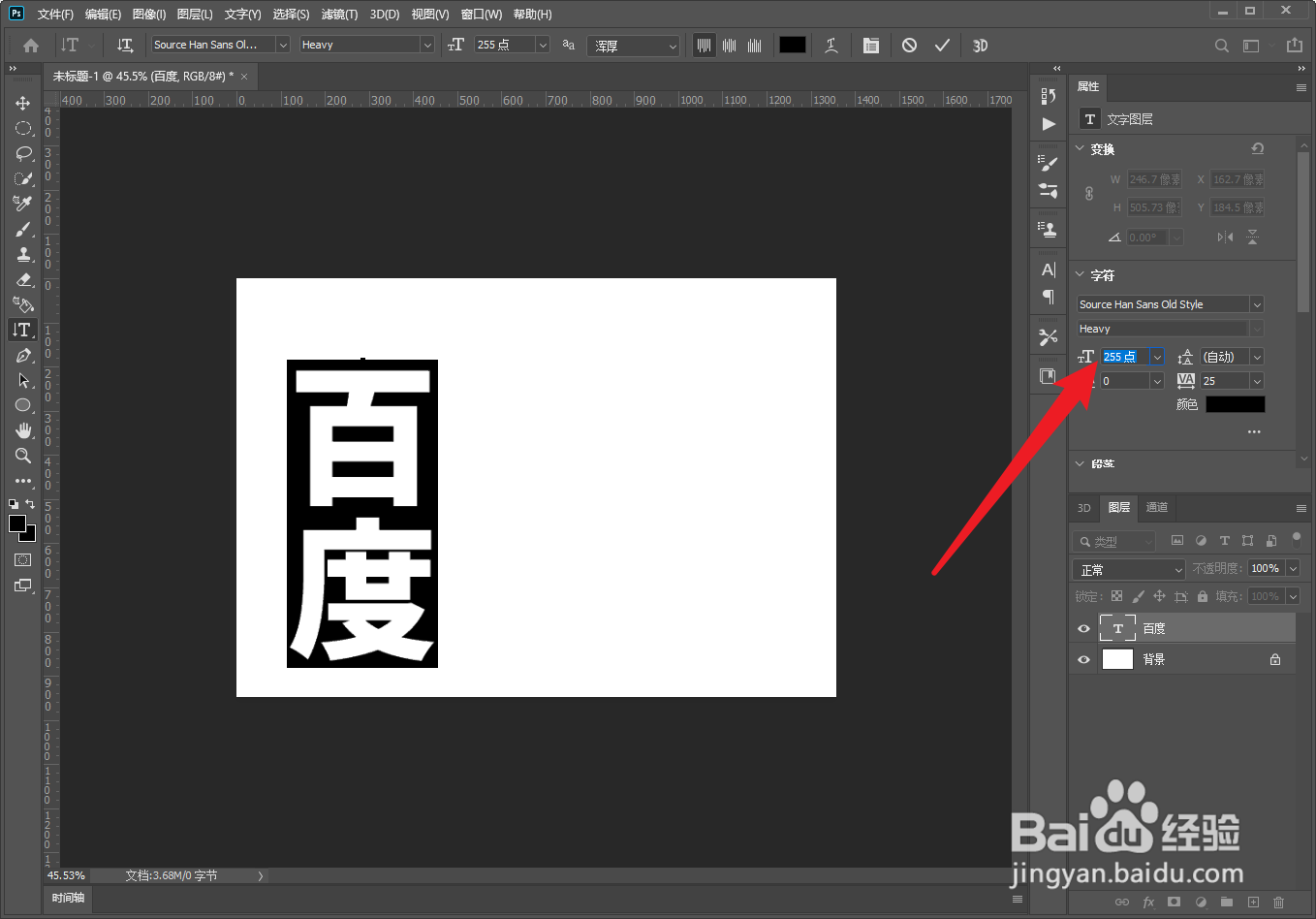This screenshot has height=919, width=1316.
Task: Set top text alignment in options bar
Action: [705, 46]
